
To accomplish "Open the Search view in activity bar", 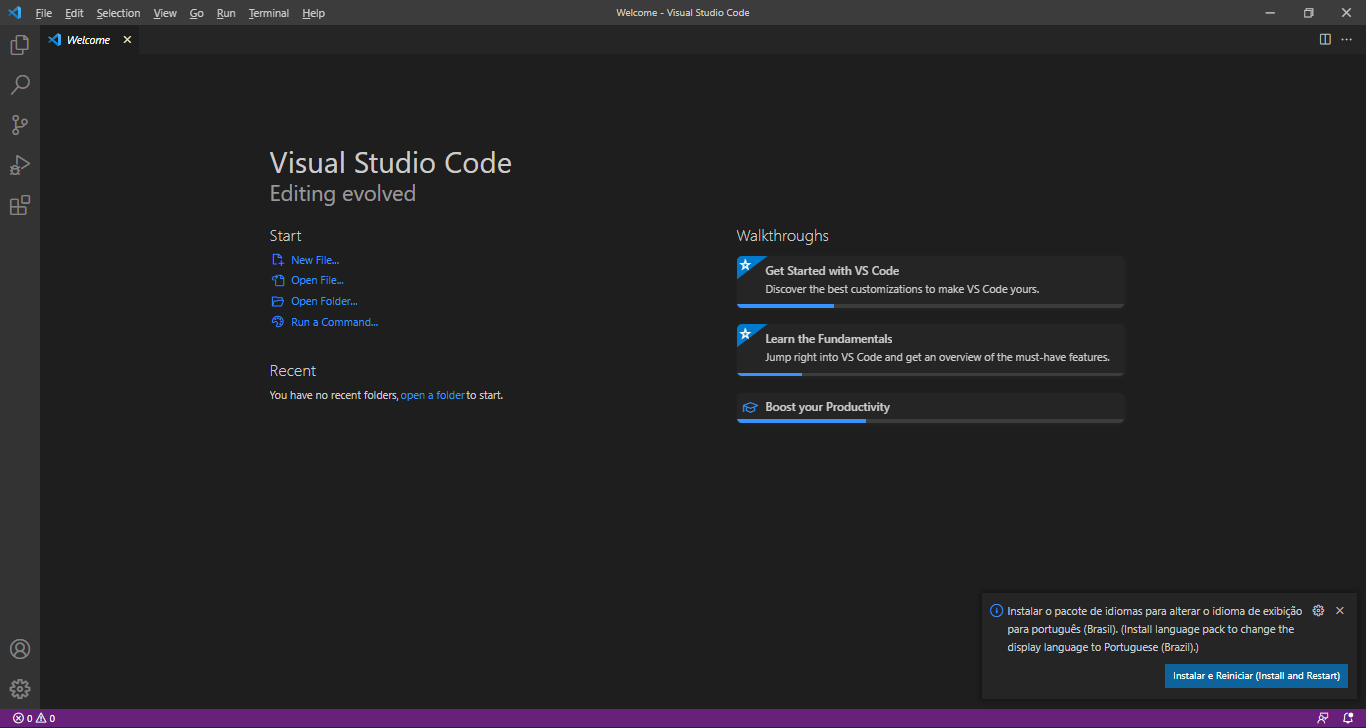I will pyautogui.click(x=20, y=85).
